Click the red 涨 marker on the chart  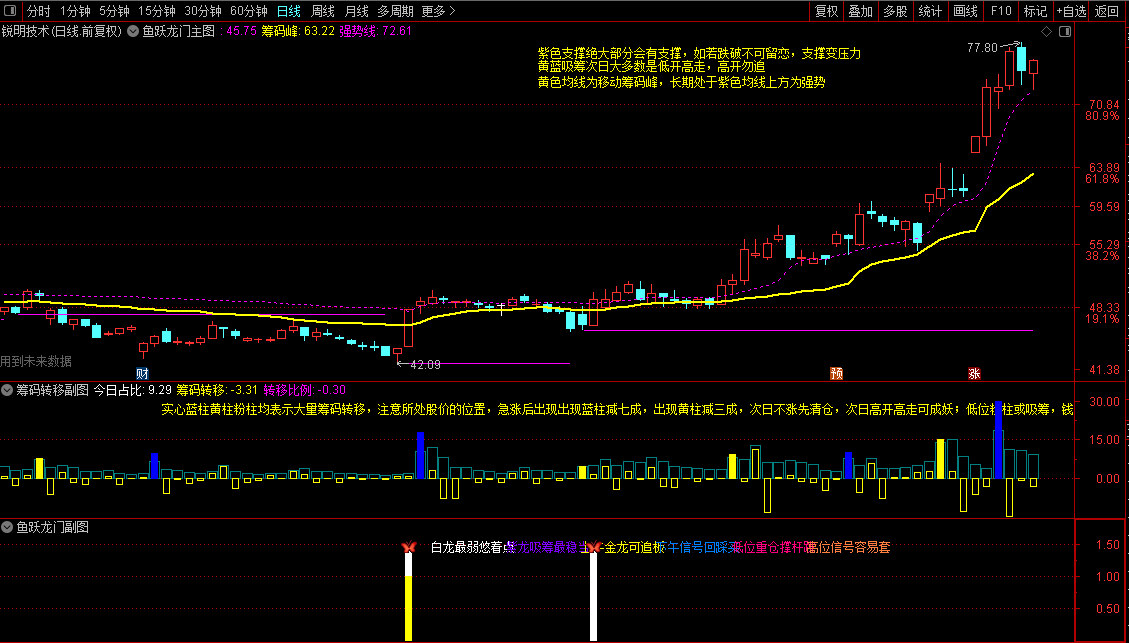(x=973, y=373)
